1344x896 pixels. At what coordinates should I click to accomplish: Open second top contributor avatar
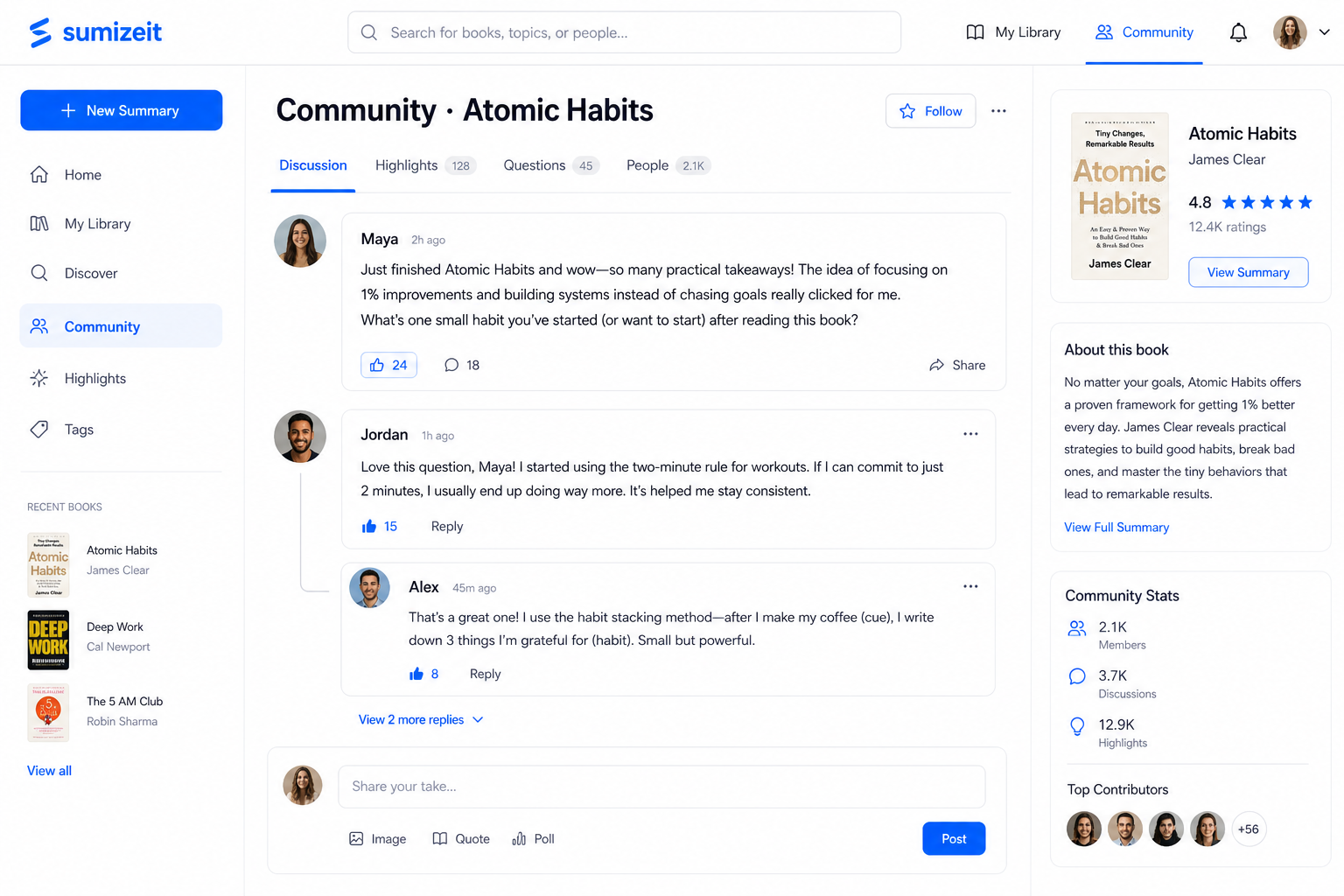[1124, 829]
